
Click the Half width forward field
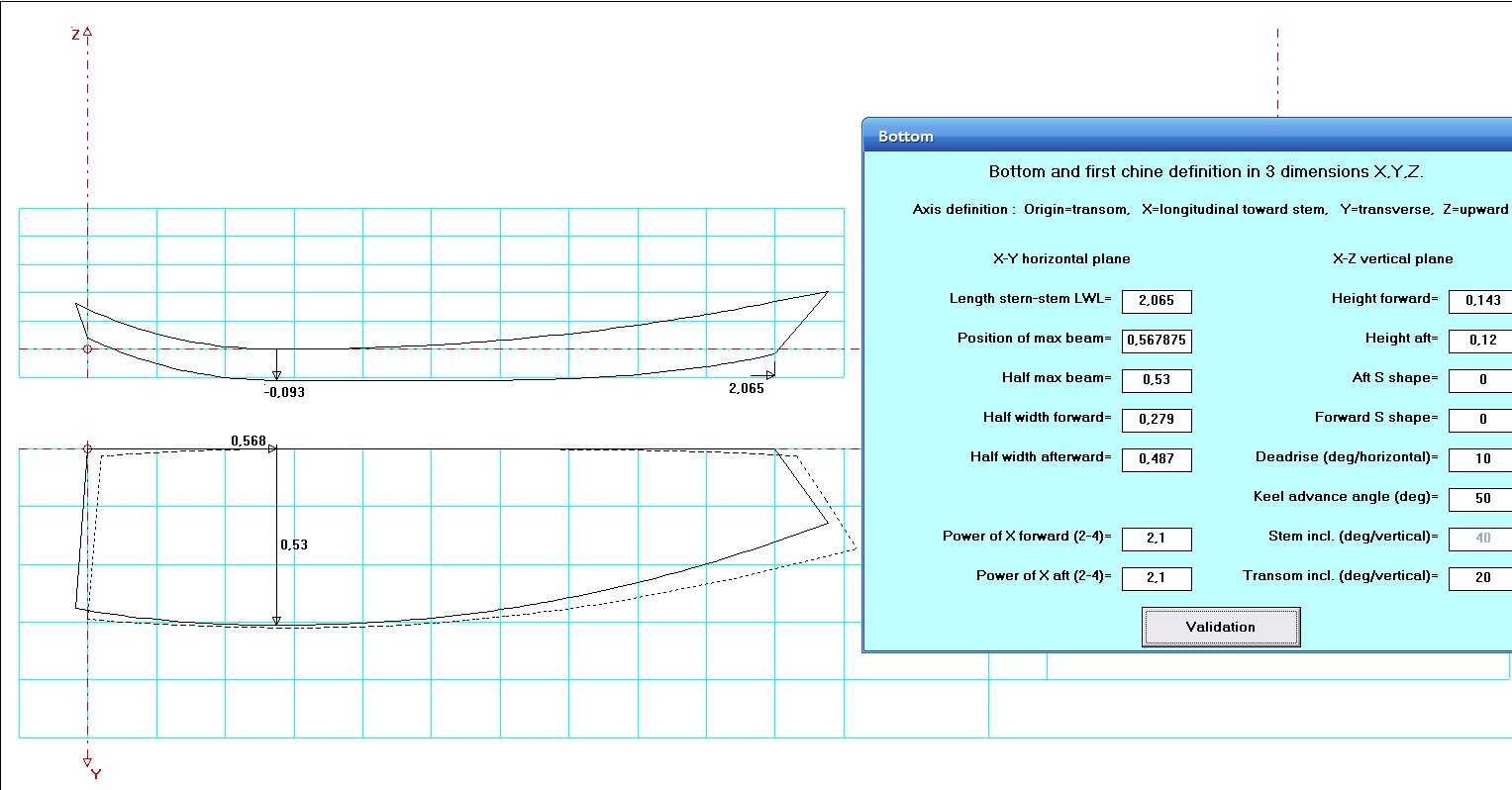[1156, 420]
